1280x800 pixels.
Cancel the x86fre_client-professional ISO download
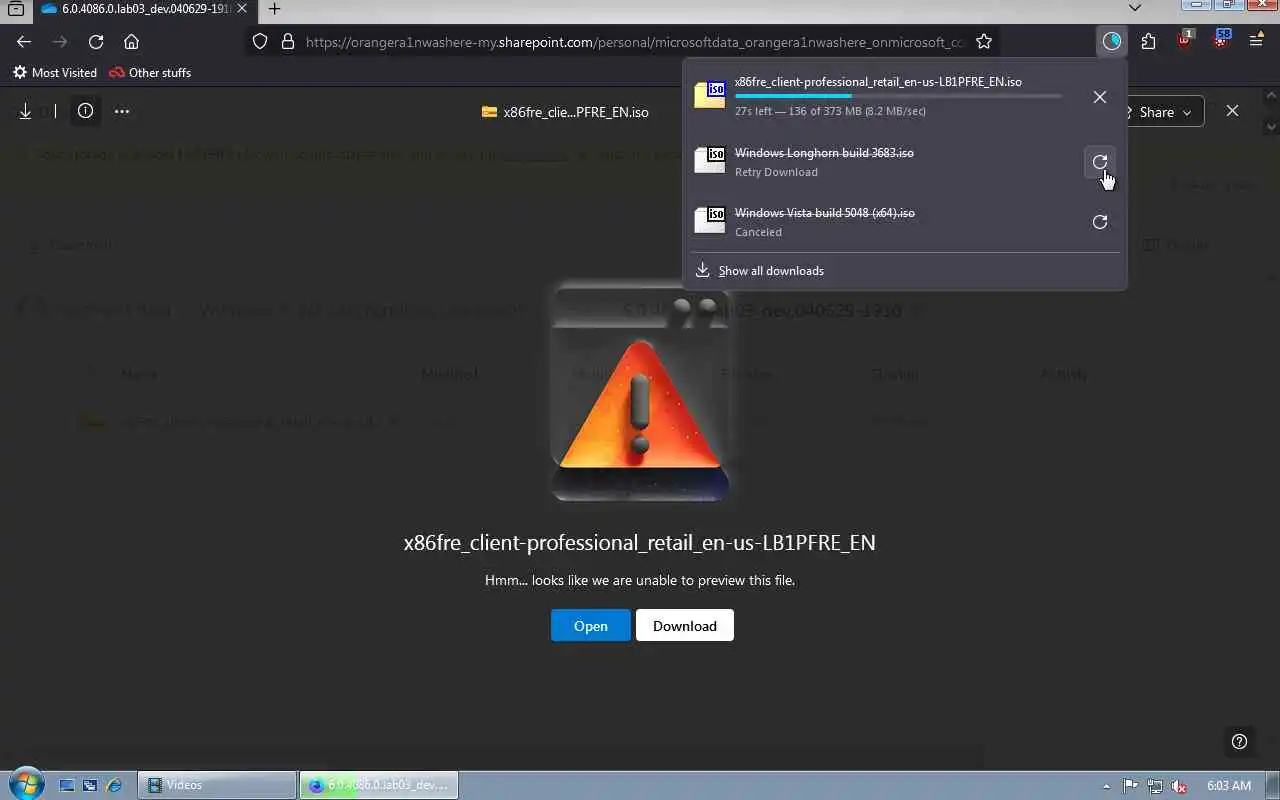tap(1100, 97)
